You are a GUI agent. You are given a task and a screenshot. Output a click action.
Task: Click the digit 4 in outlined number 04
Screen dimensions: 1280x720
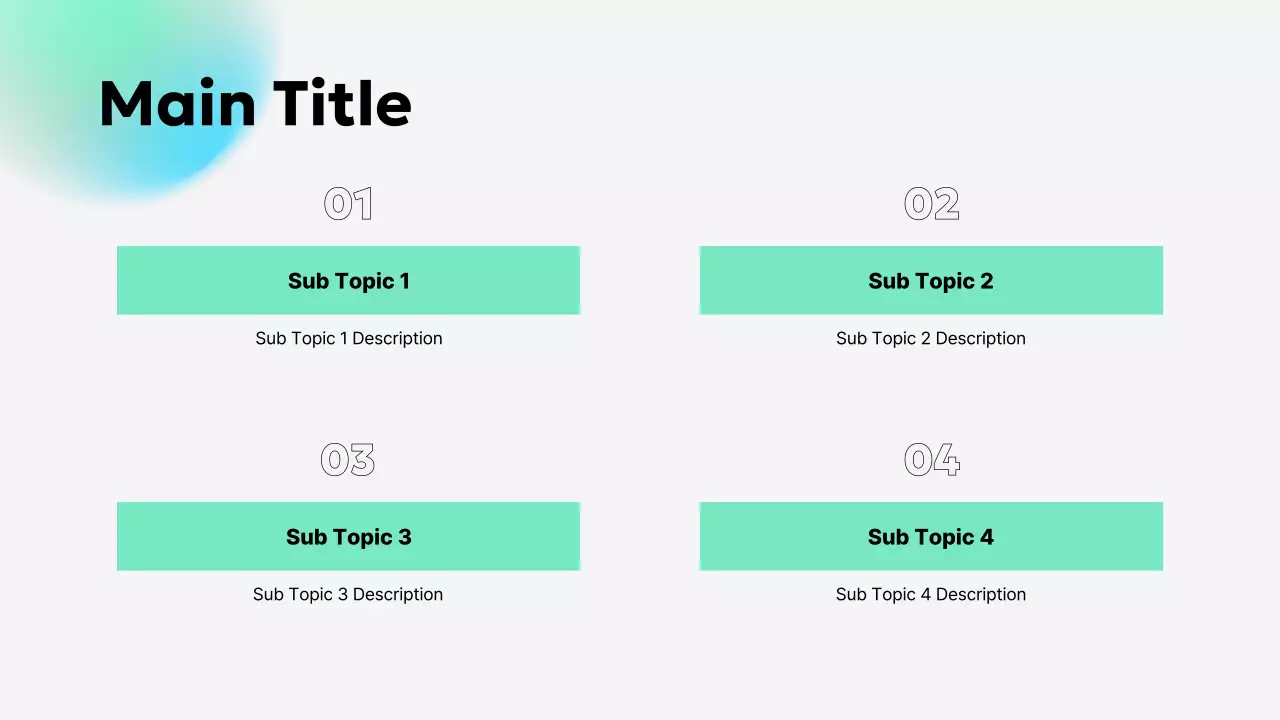[946, 460]
